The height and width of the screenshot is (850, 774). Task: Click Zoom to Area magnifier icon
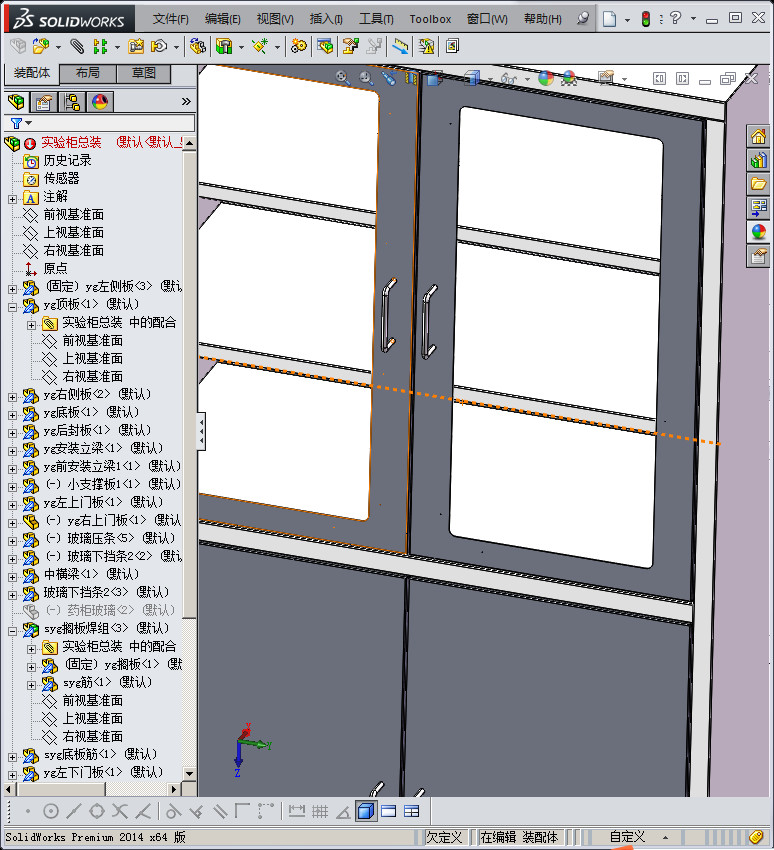coord(366,78)
